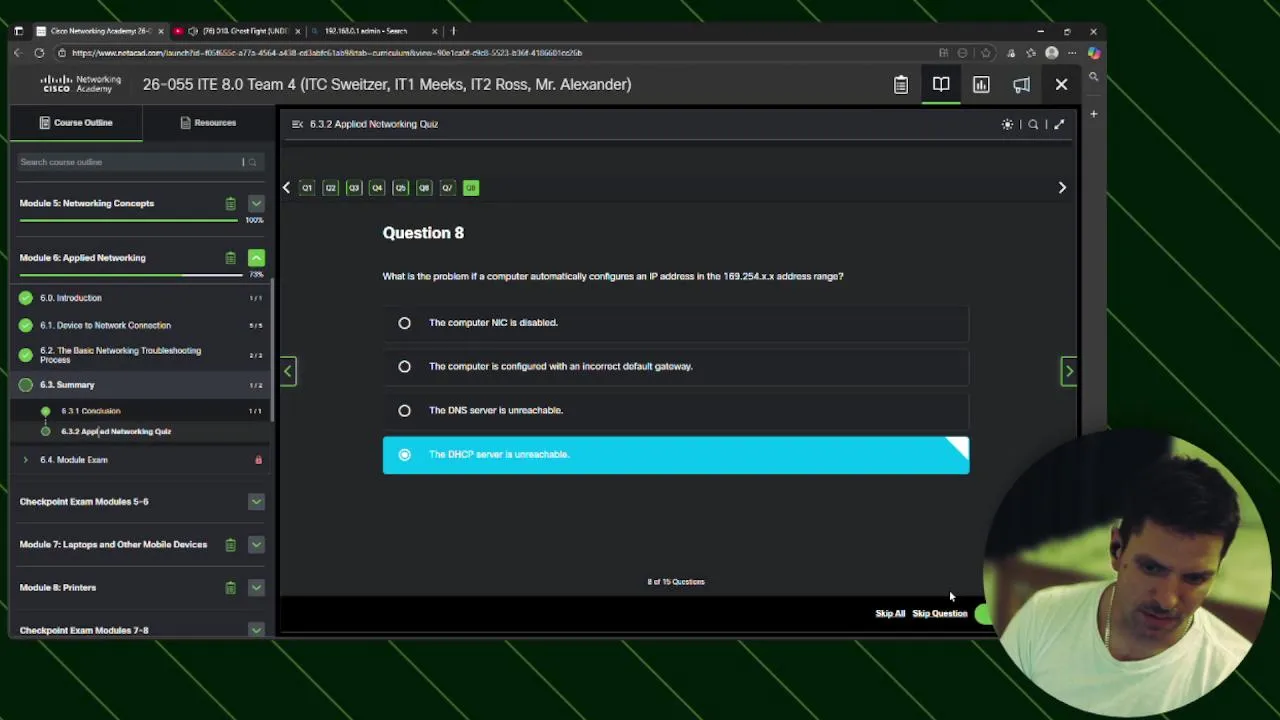This screenshot has height=720, width=1280.
Task: Switch to the Course Outline tab
Action: (76, 123)
